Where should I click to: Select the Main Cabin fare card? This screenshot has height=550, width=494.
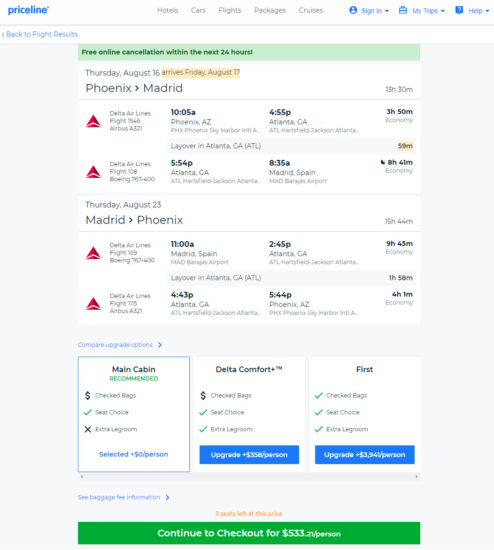[x=134, y=414]
